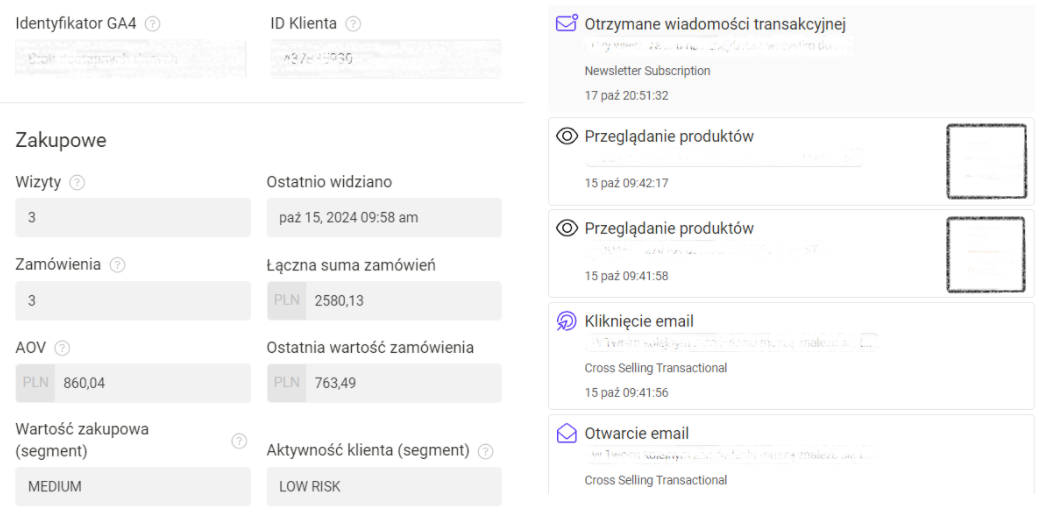Click the Otwarcie email open-envelope icon

click(x=567, y=433)
